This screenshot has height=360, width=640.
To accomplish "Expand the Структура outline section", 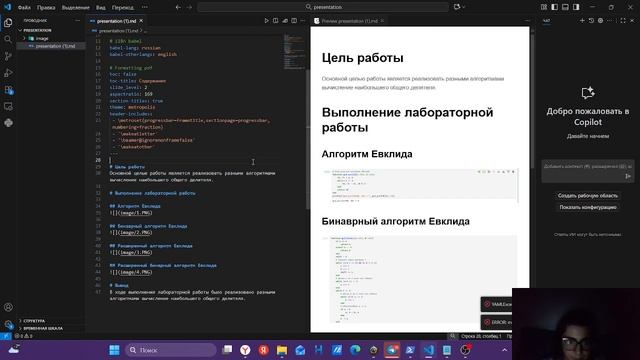I will click(x=52, y=321).
